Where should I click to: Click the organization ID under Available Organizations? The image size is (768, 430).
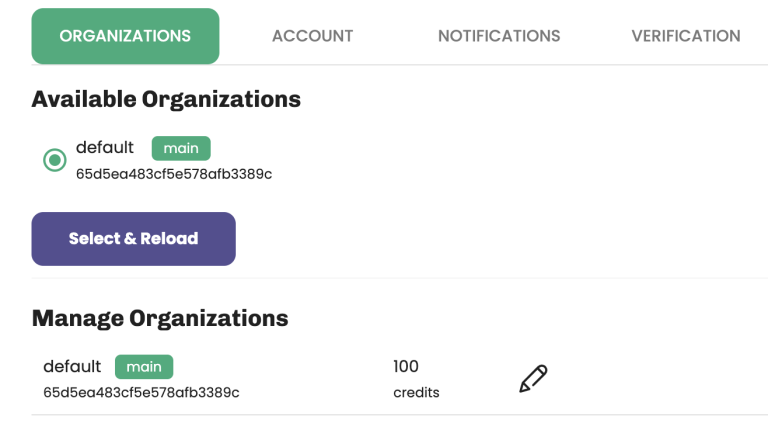click(x=174, y=174)
